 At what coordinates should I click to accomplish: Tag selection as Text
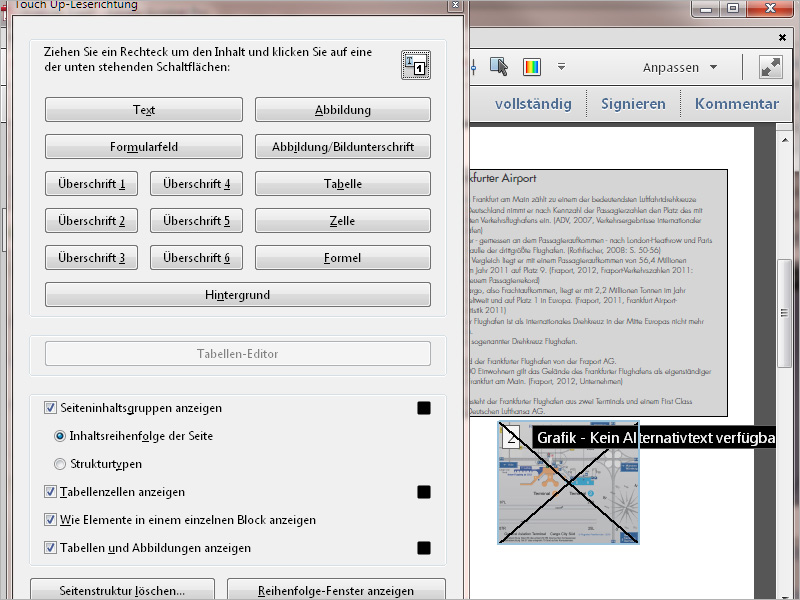click(x=144, y=110)
